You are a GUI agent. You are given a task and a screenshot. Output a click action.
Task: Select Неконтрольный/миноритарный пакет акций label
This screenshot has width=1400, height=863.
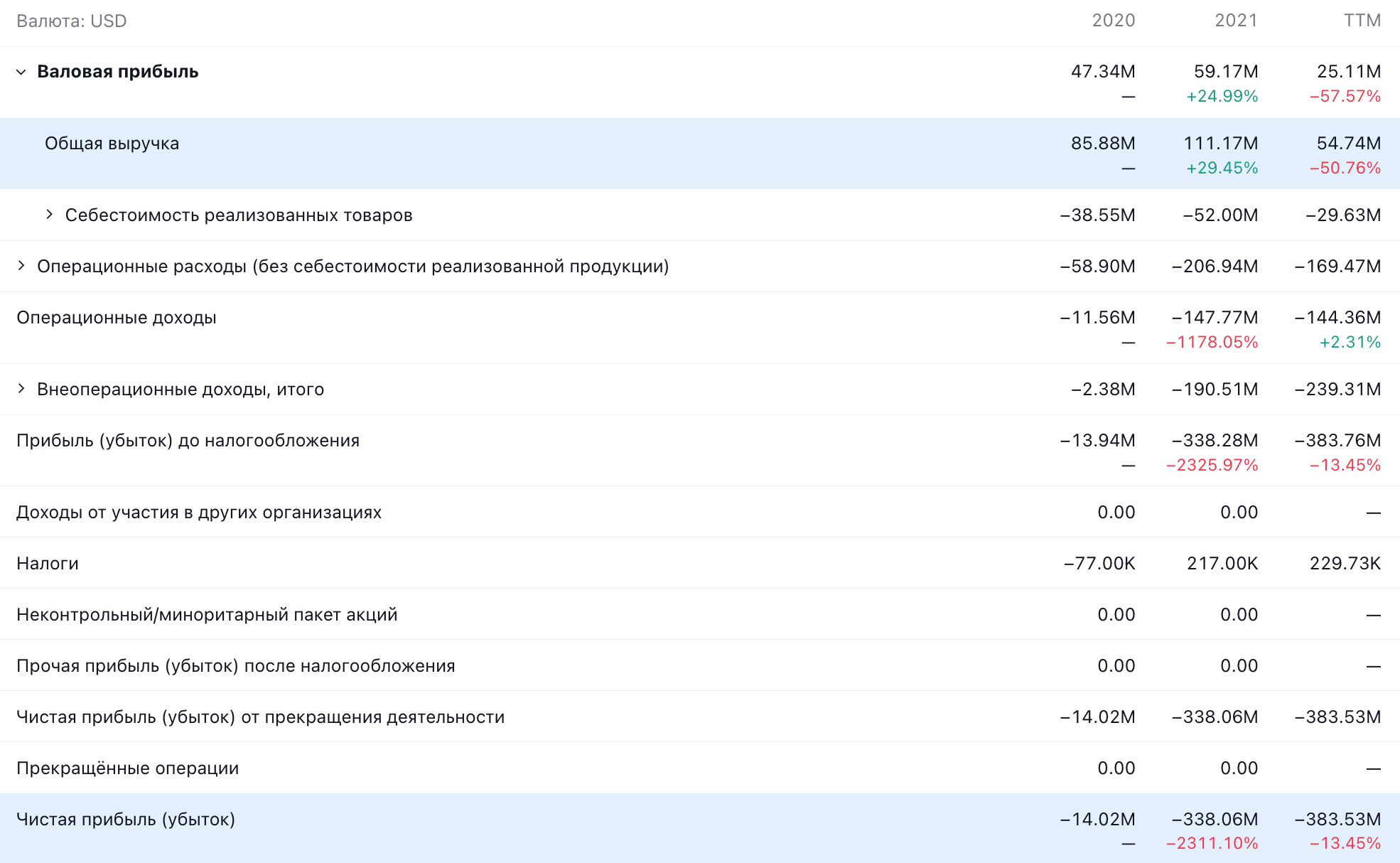tap(207, 615)
